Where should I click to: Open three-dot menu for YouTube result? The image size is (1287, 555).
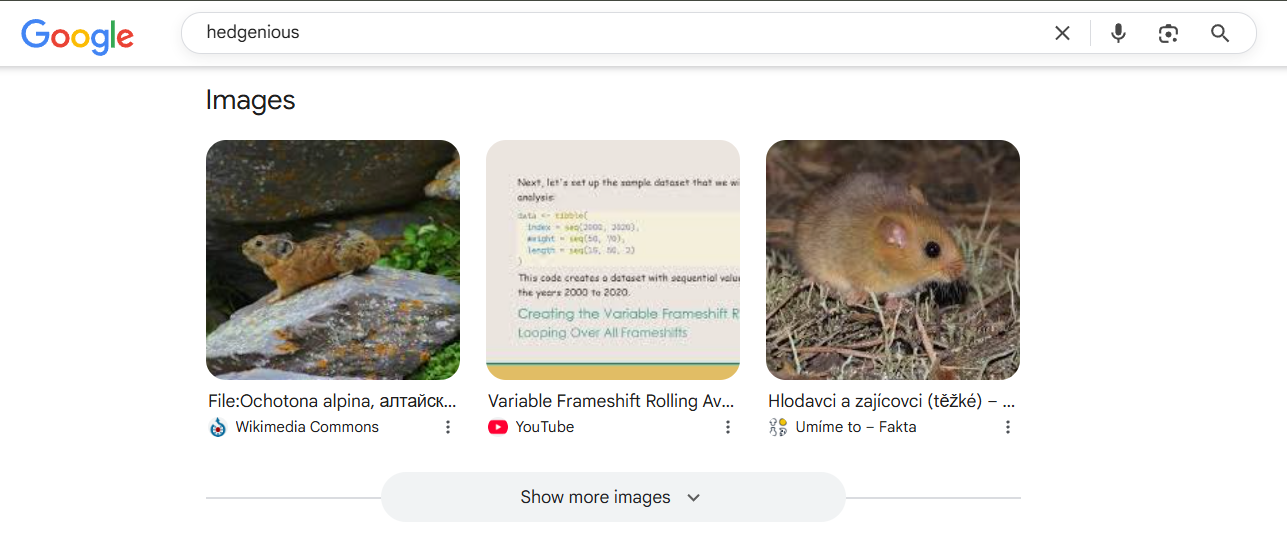click(x=728, y=427)
